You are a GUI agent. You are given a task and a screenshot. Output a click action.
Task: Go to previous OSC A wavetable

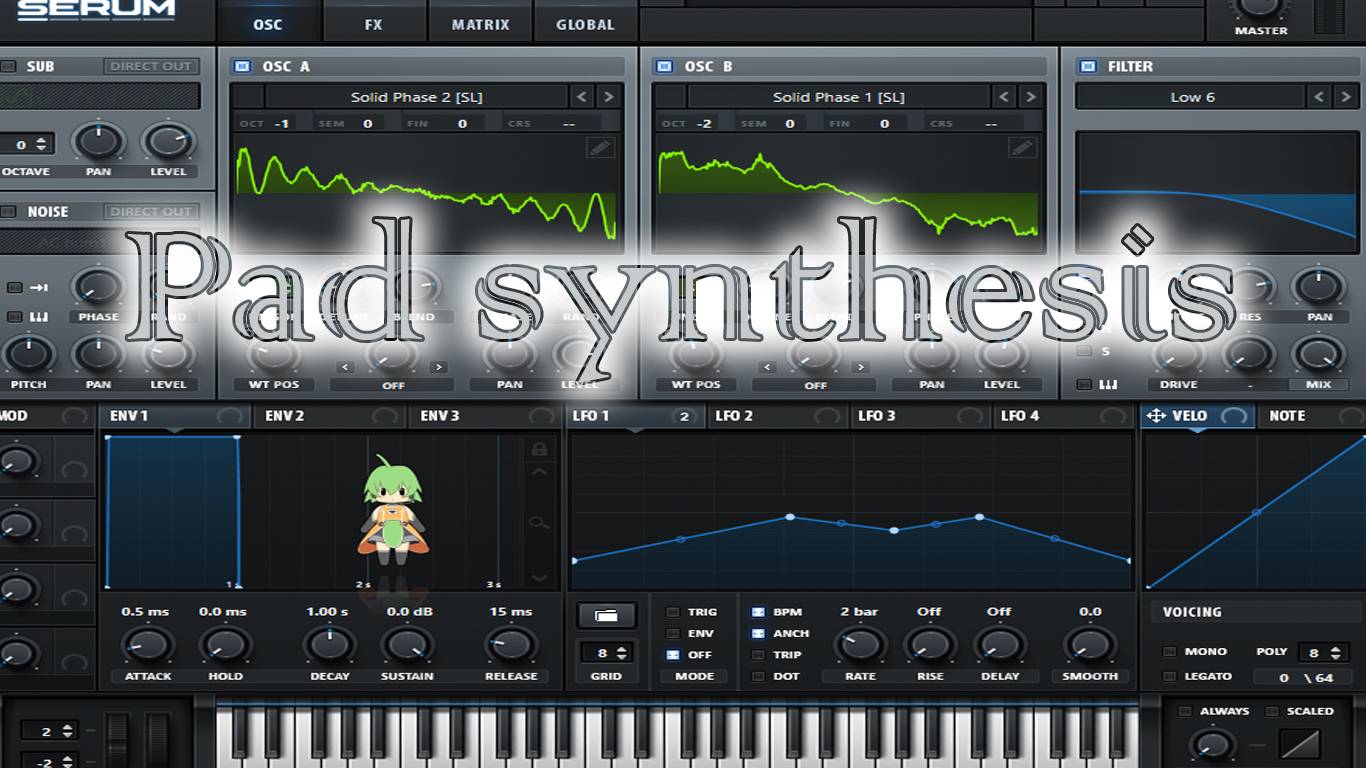point(582,97)
